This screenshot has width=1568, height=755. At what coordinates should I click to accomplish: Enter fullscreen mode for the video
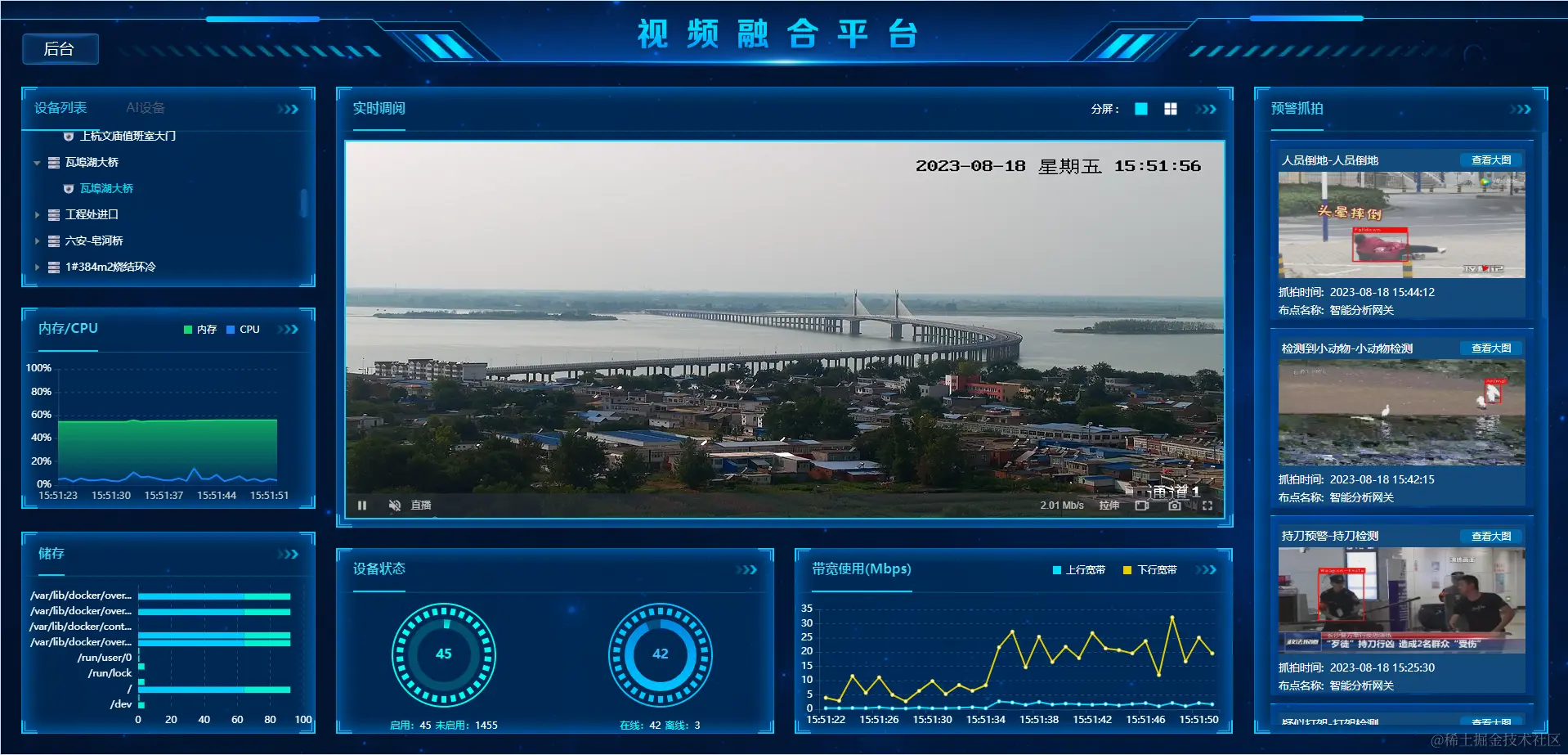click(1208, 506)
